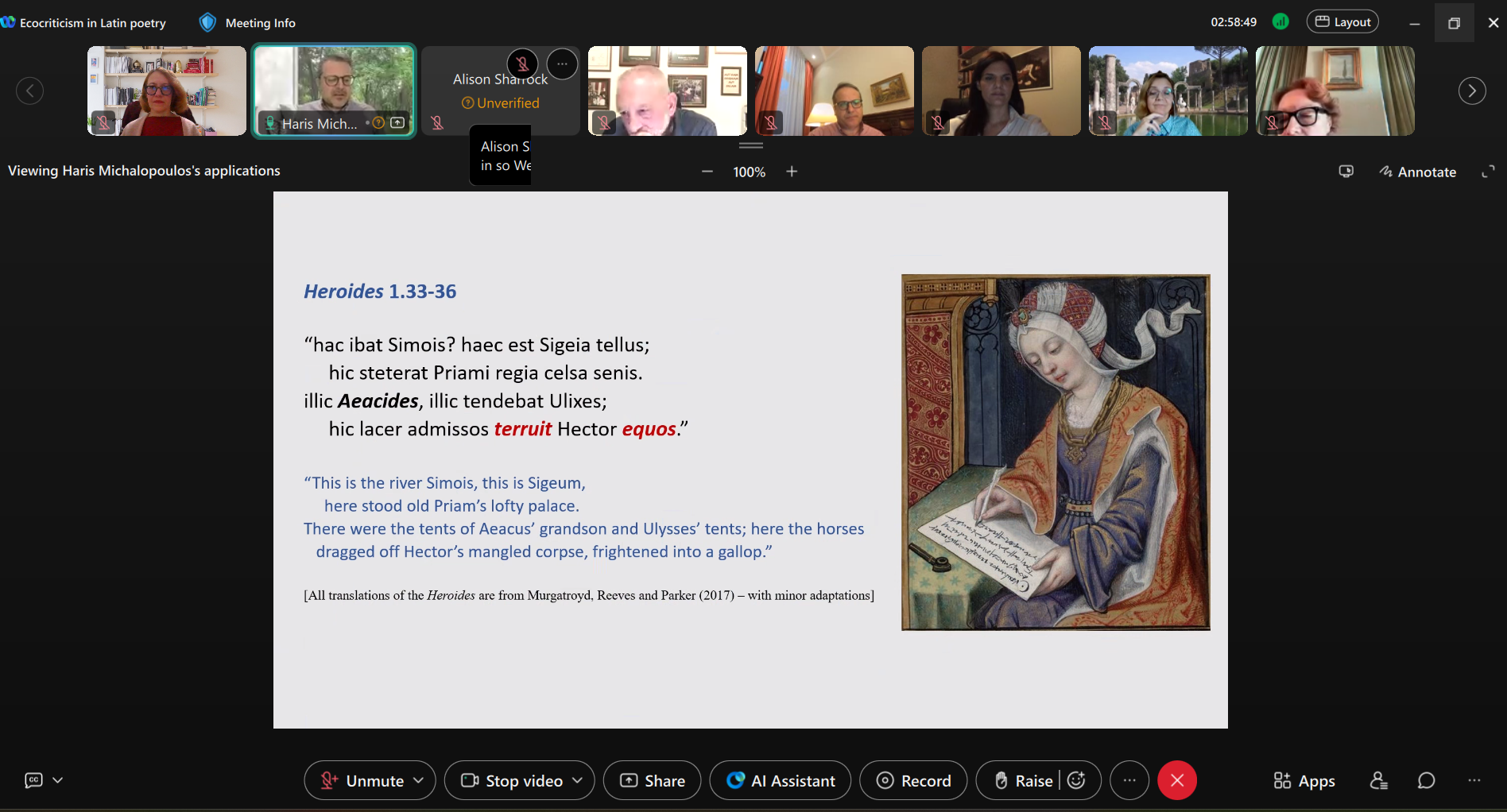Expand the Stop video options arrow
Image resolution: width=1507 pixels, height=812 pixels.
click(x=578, y=781)
